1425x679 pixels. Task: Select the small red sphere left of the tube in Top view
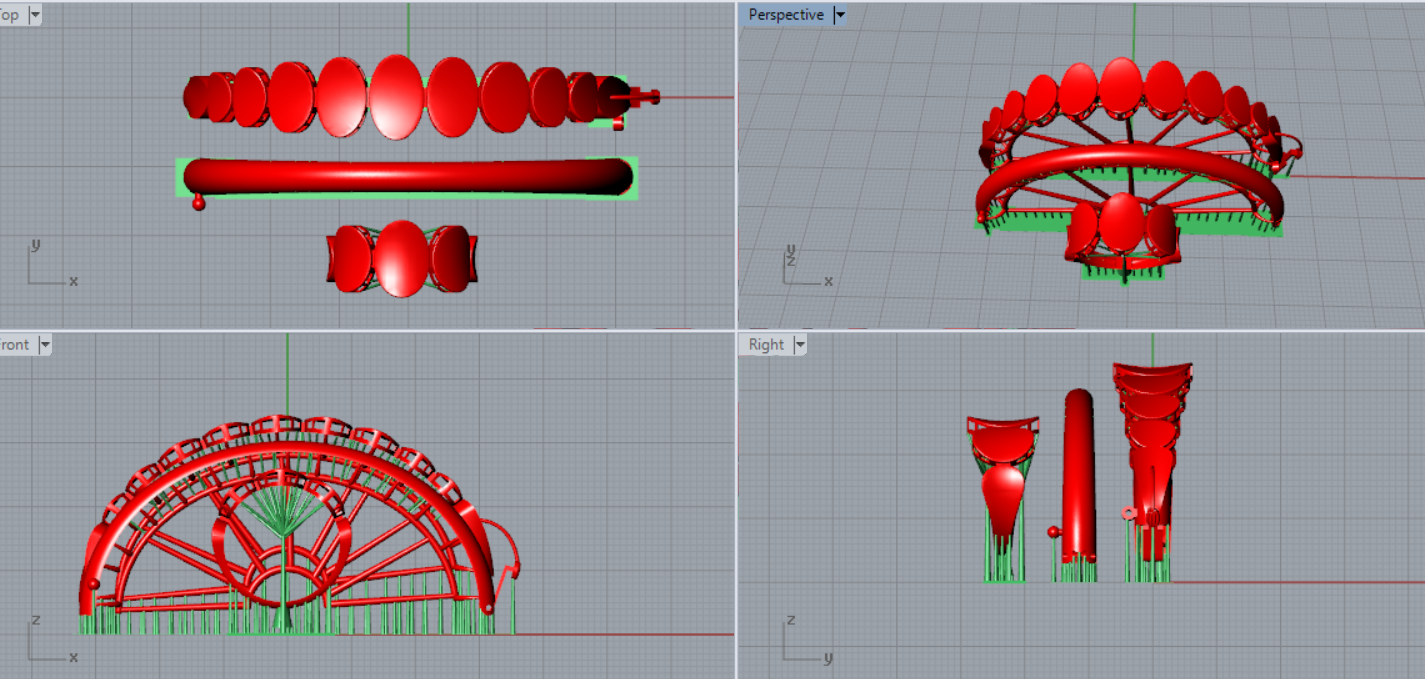click(x=199, y=204)
